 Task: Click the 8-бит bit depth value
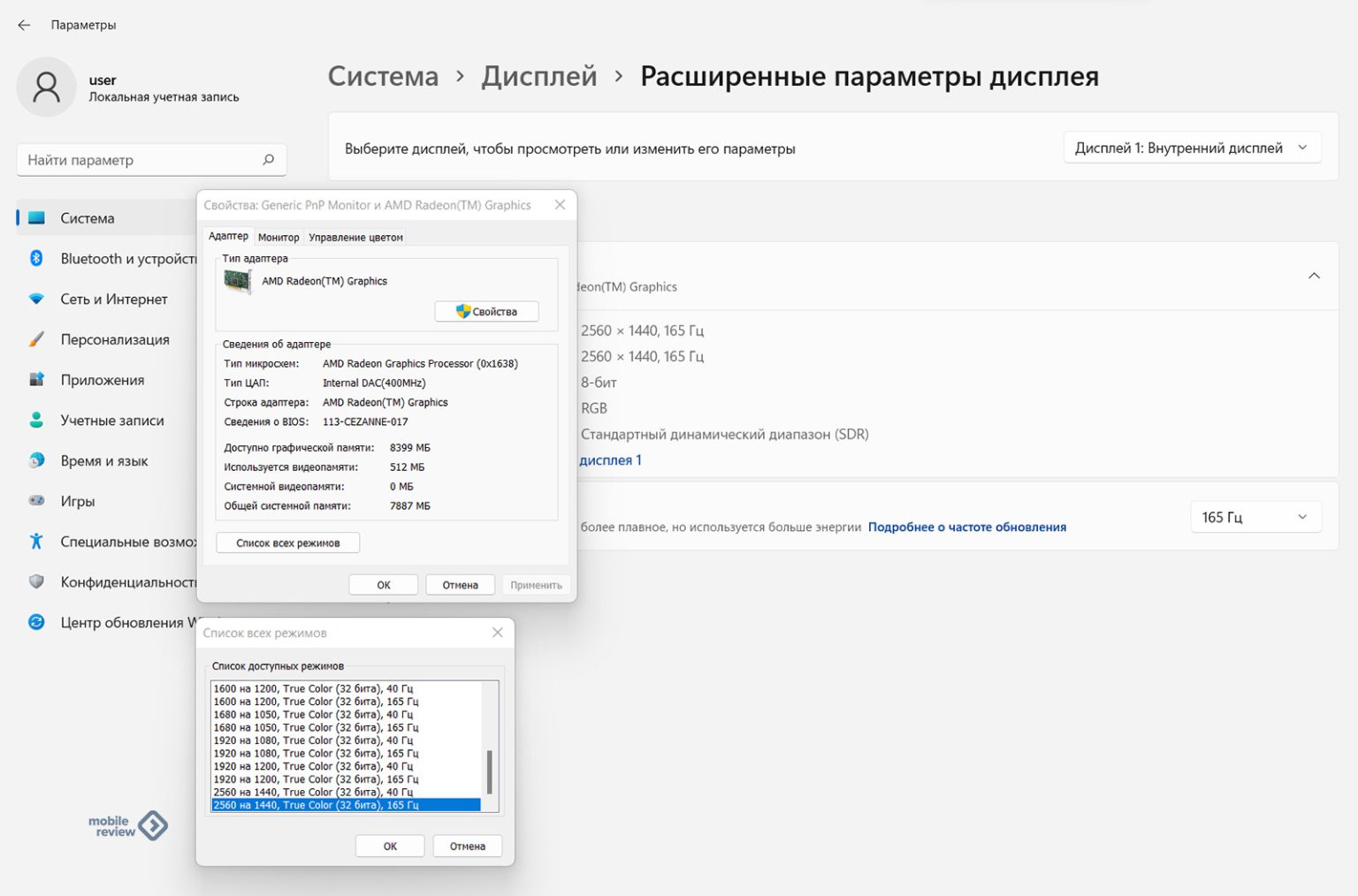[x=599, y=382]
